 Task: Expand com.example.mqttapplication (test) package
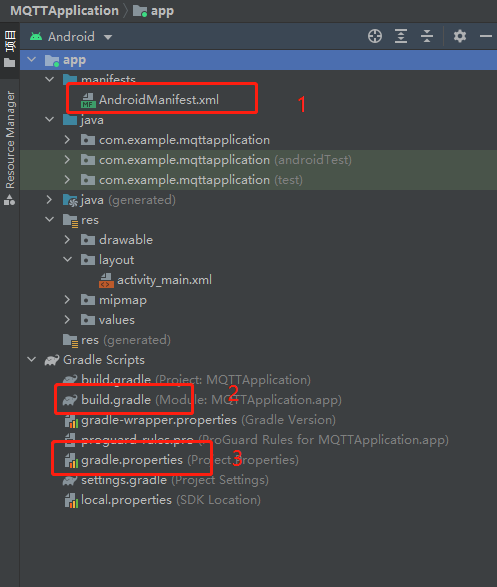(x=67, y=180)
